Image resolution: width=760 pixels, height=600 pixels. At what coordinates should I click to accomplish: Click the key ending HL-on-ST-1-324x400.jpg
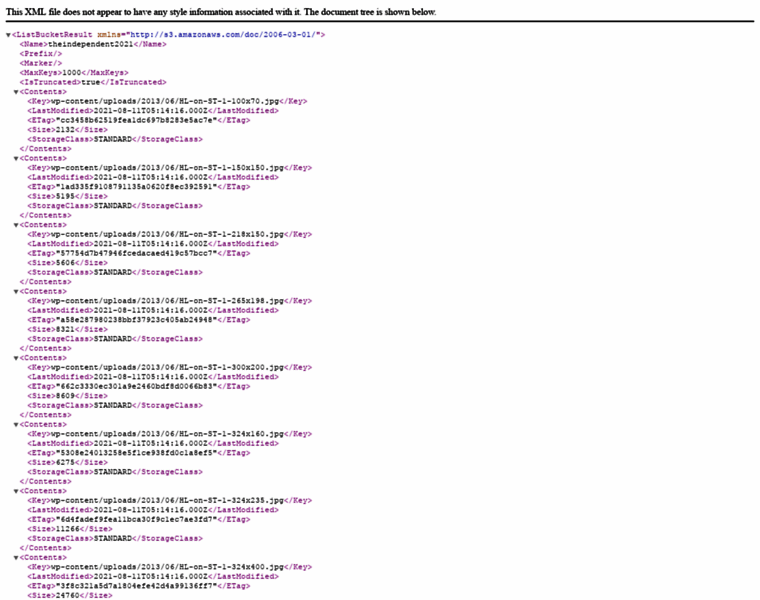pos(167,567)
